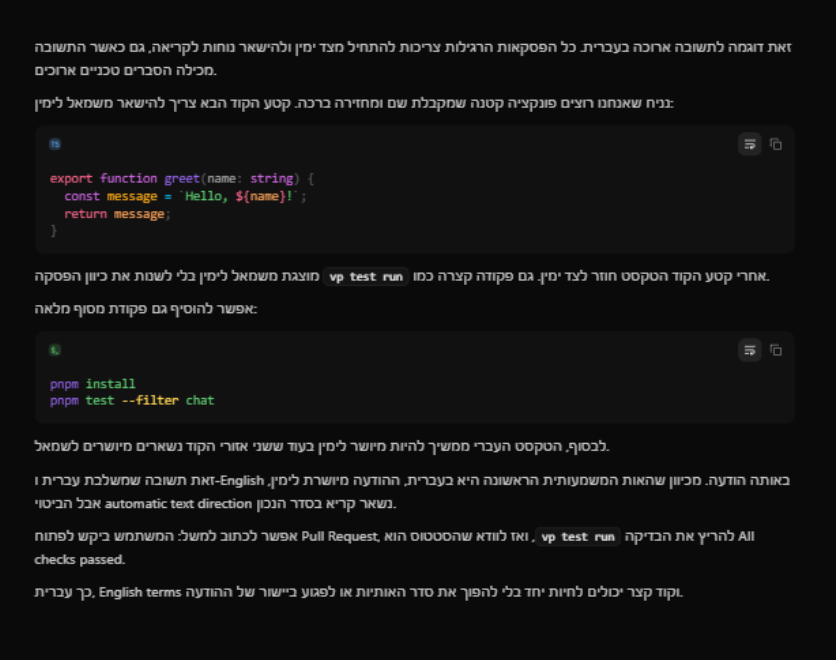Click the 'string' type annotation
Screen dimensions: 836x660
(x=271, y=179)
